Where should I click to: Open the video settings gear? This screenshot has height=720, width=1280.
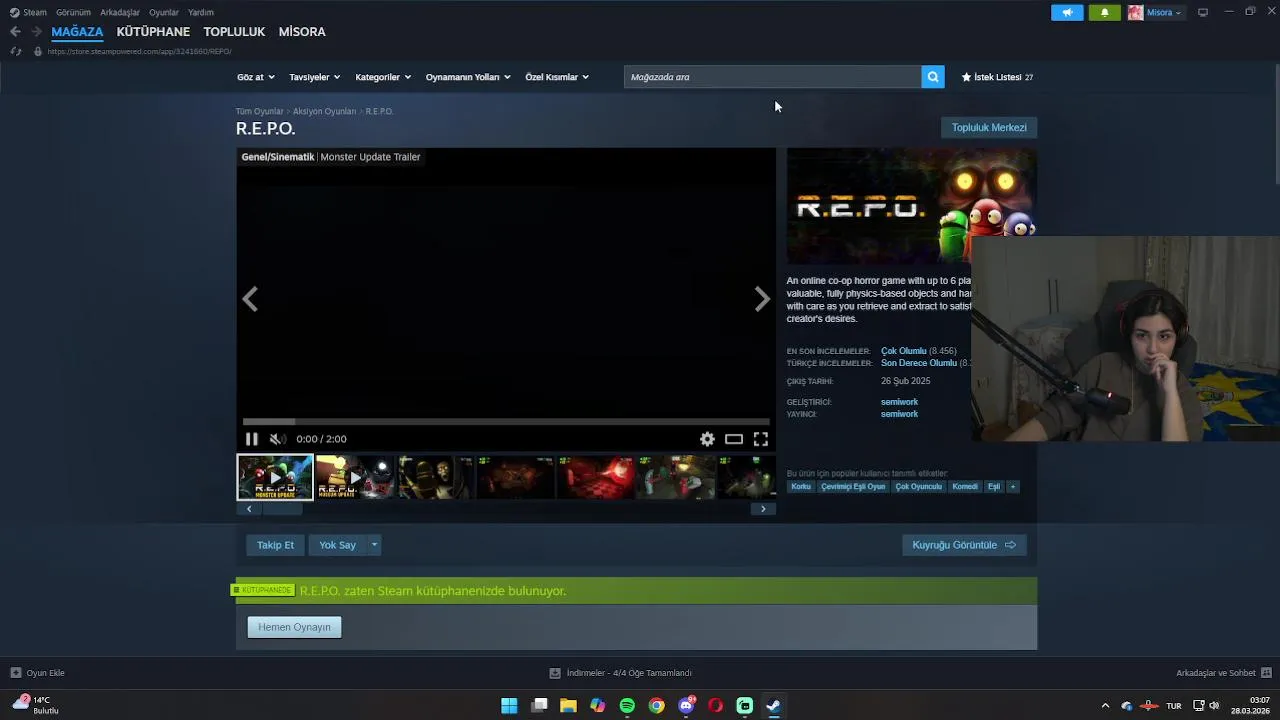click(x=707, y=439)
